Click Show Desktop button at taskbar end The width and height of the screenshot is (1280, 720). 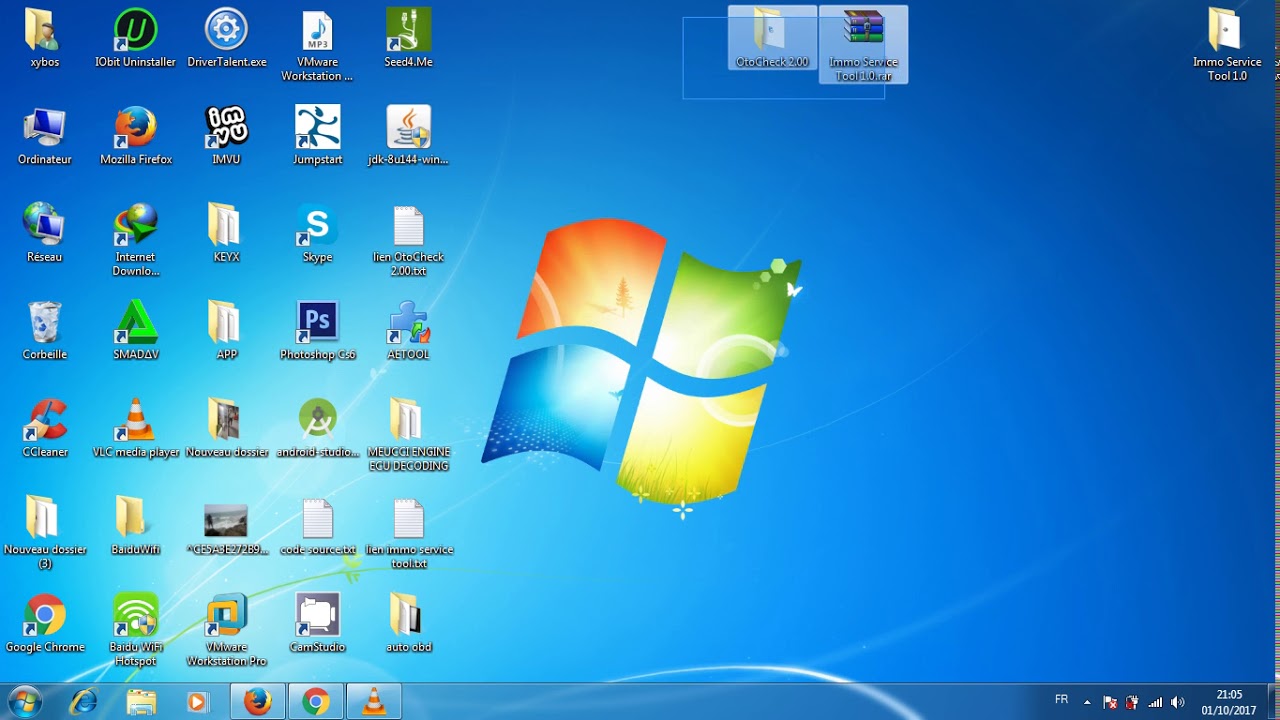(1273, 702)
